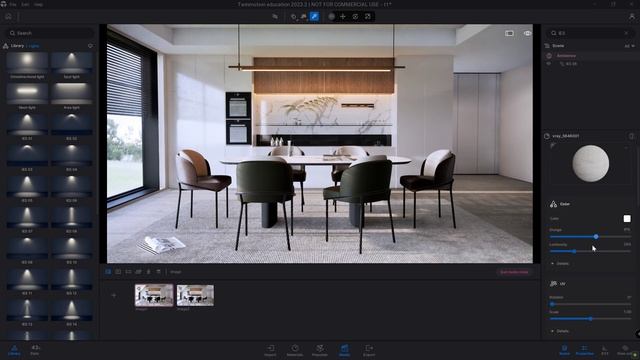Image resolution: width=640 pixels, height=360 pixels.
Task: Click the toolbar icon left of the material picker
Action: pos(304,17)
